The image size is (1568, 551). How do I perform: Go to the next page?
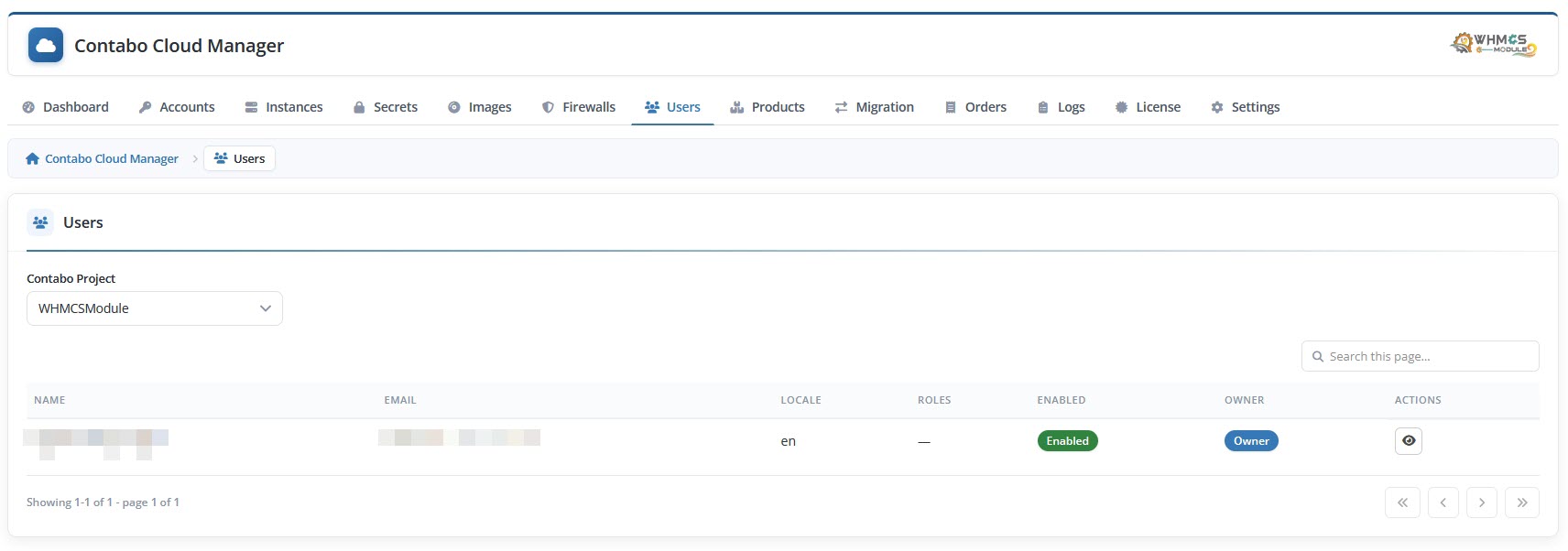tap(1482, 502)
